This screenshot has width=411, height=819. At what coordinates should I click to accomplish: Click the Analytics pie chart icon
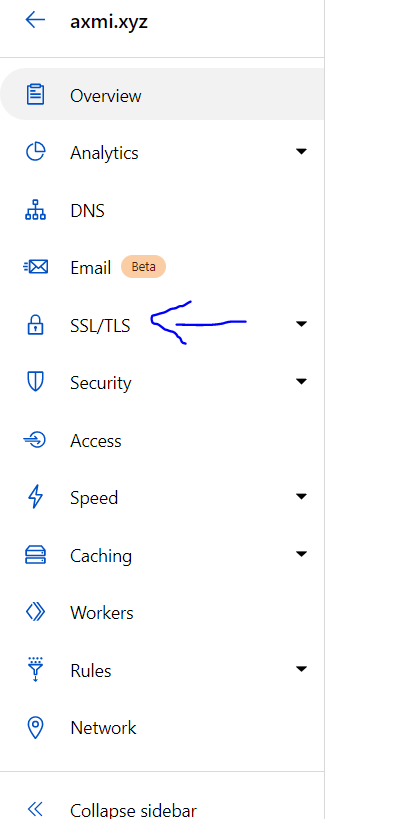click(35, 152)
